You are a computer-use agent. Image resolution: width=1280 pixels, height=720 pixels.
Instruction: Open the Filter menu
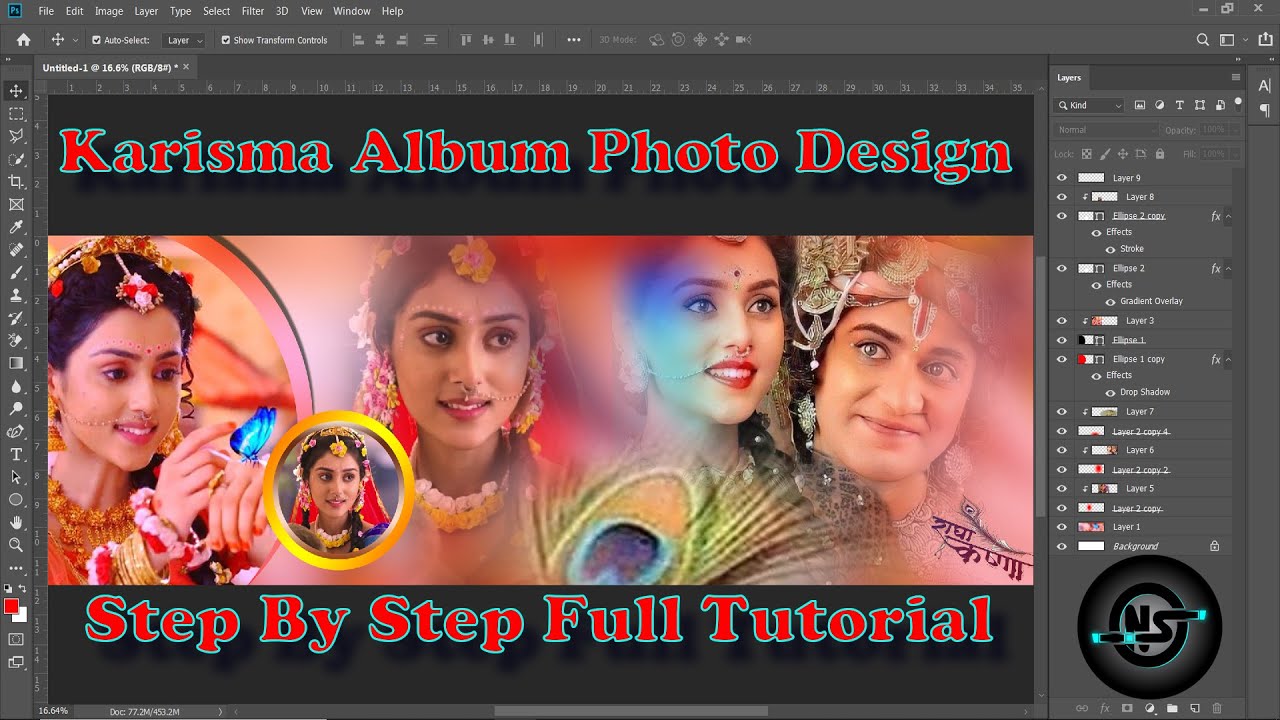253,11
